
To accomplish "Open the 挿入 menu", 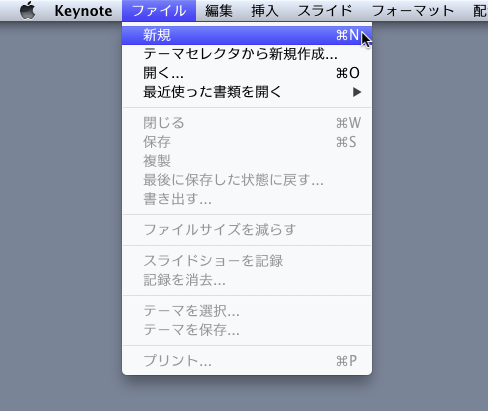I will (264, 11).
